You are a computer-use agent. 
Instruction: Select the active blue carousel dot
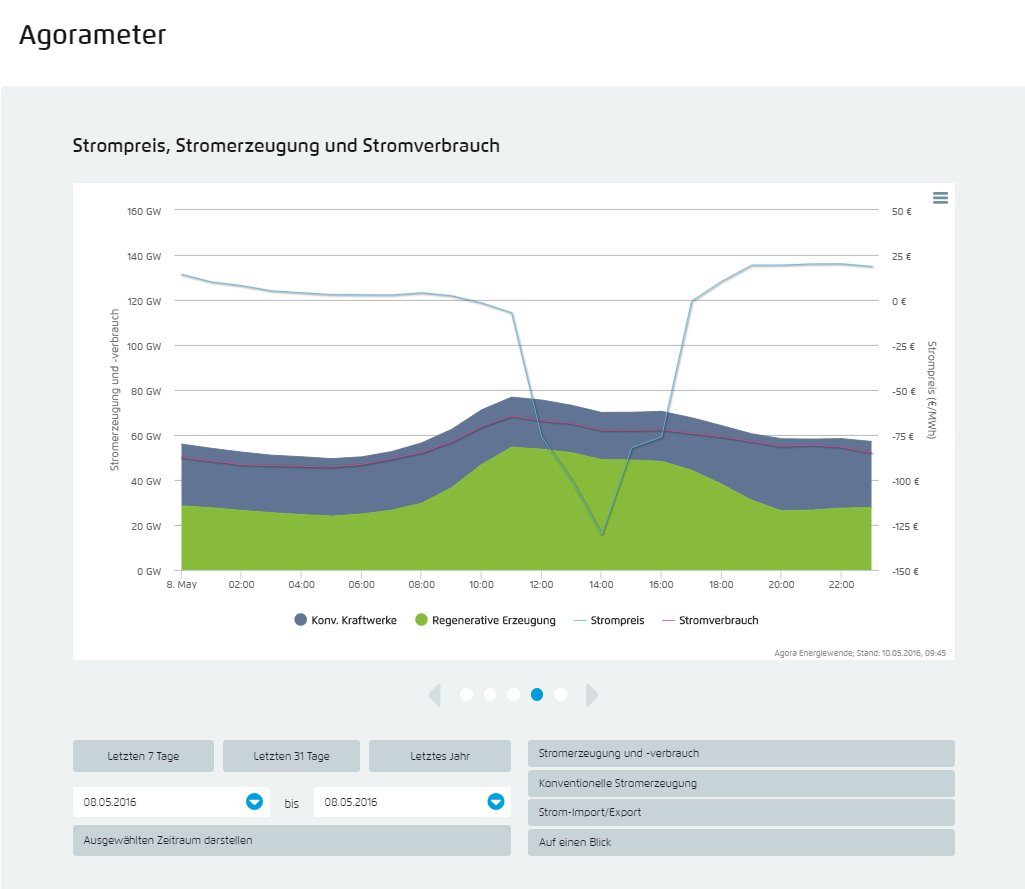click(537, 694)
